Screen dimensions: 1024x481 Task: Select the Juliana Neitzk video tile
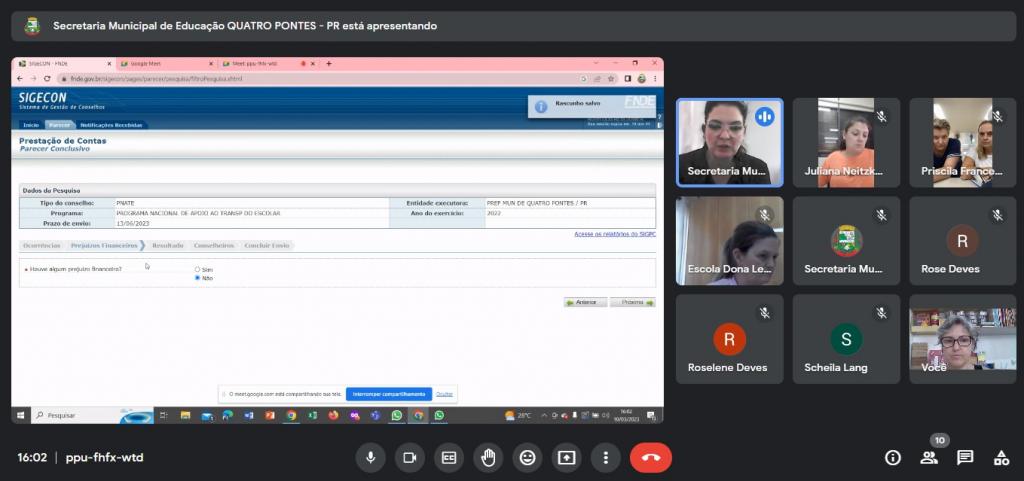click(846, 143)
